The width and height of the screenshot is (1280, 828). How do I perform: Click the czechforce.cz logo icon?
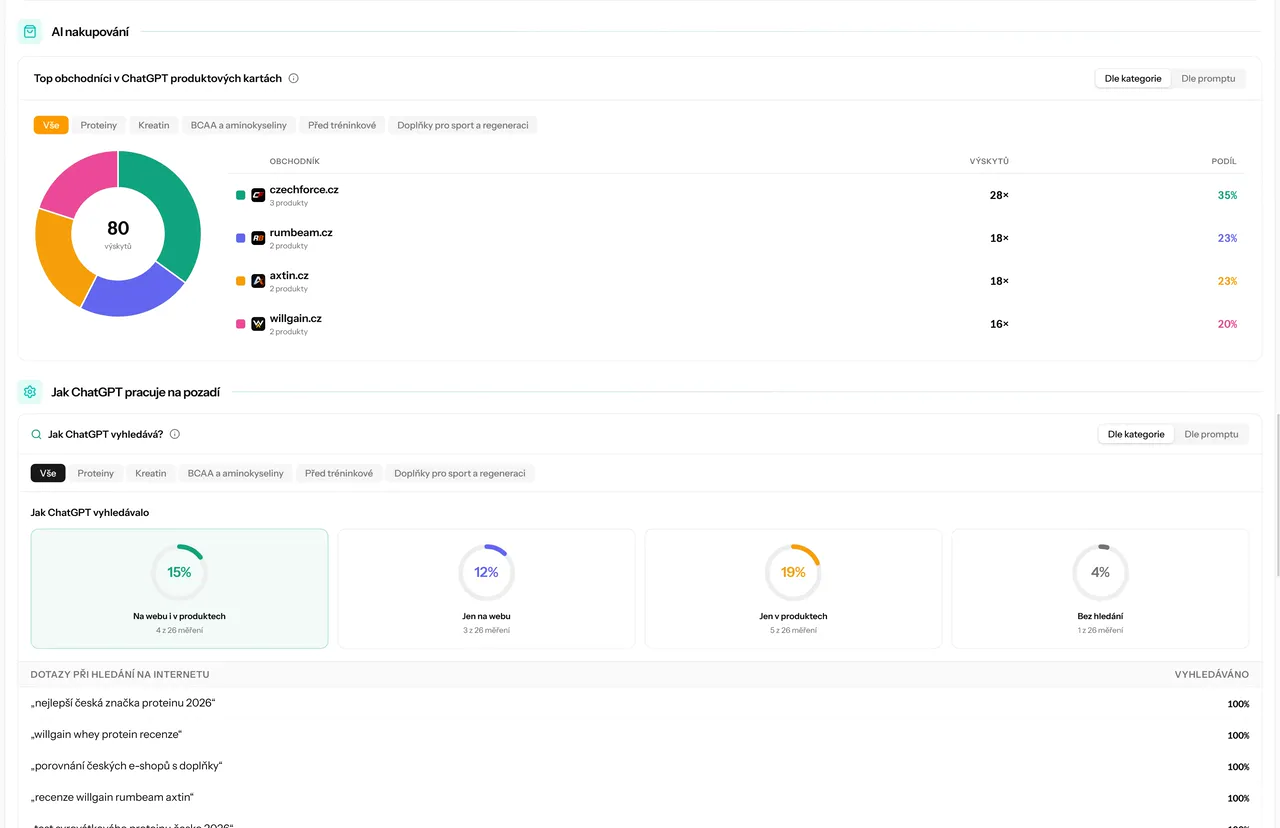tap(258, 195)
